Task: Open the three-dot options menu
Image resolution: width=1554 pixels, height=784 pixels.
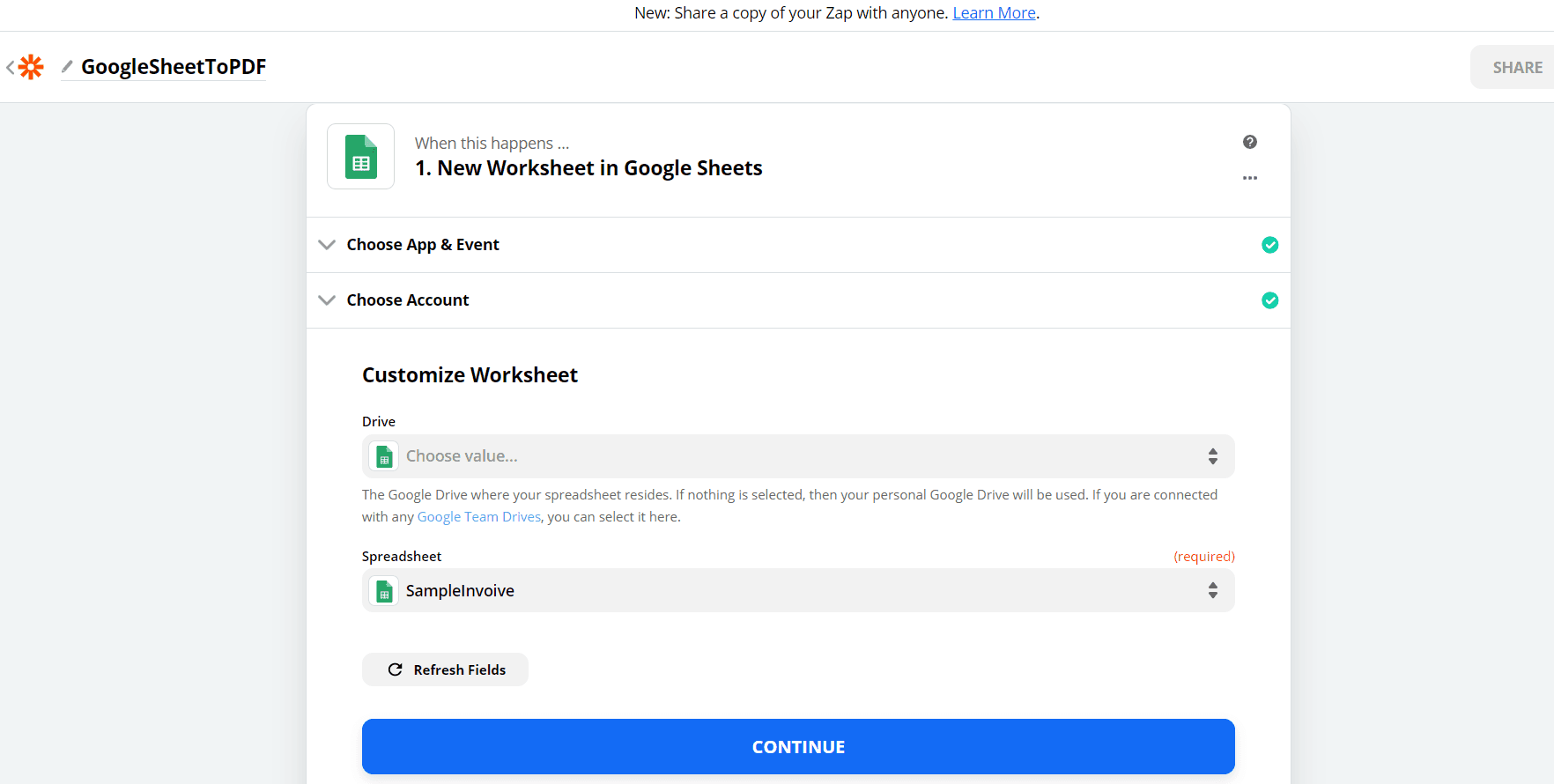Action: click(1250, 178)
